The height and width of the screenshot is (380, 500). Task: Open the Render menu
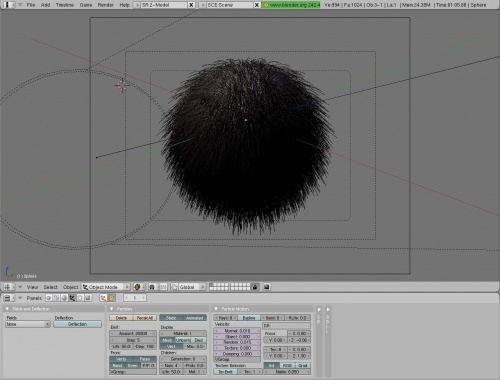[106, 5]
